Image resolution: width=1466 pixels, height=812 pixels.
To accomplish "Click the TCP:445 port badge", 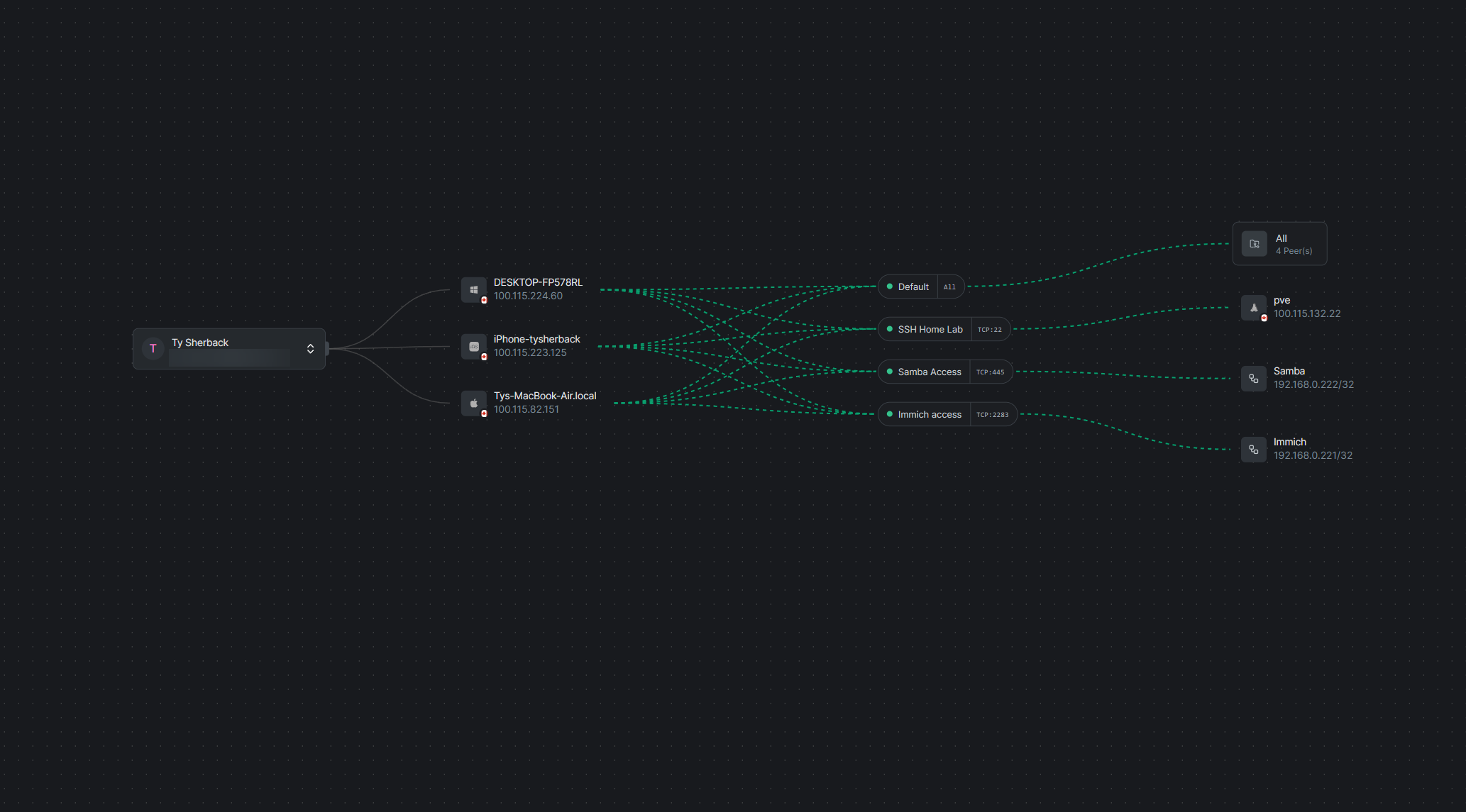I will point(991,372).
